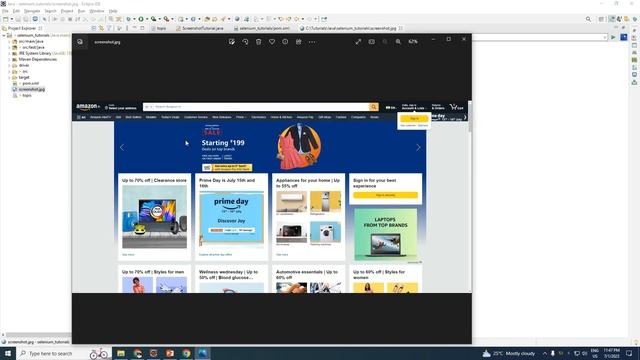Click the Windows Start button
The image size is (640, 360).
(x=8, y=353)
